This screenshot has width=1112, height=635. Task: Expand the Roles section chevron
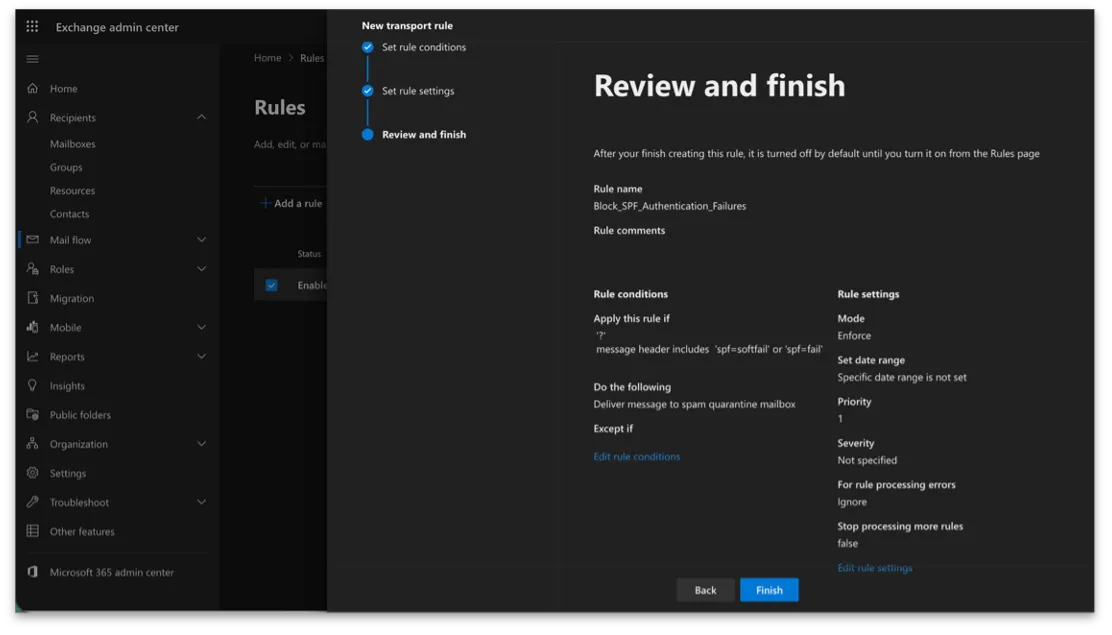[201, 269]
